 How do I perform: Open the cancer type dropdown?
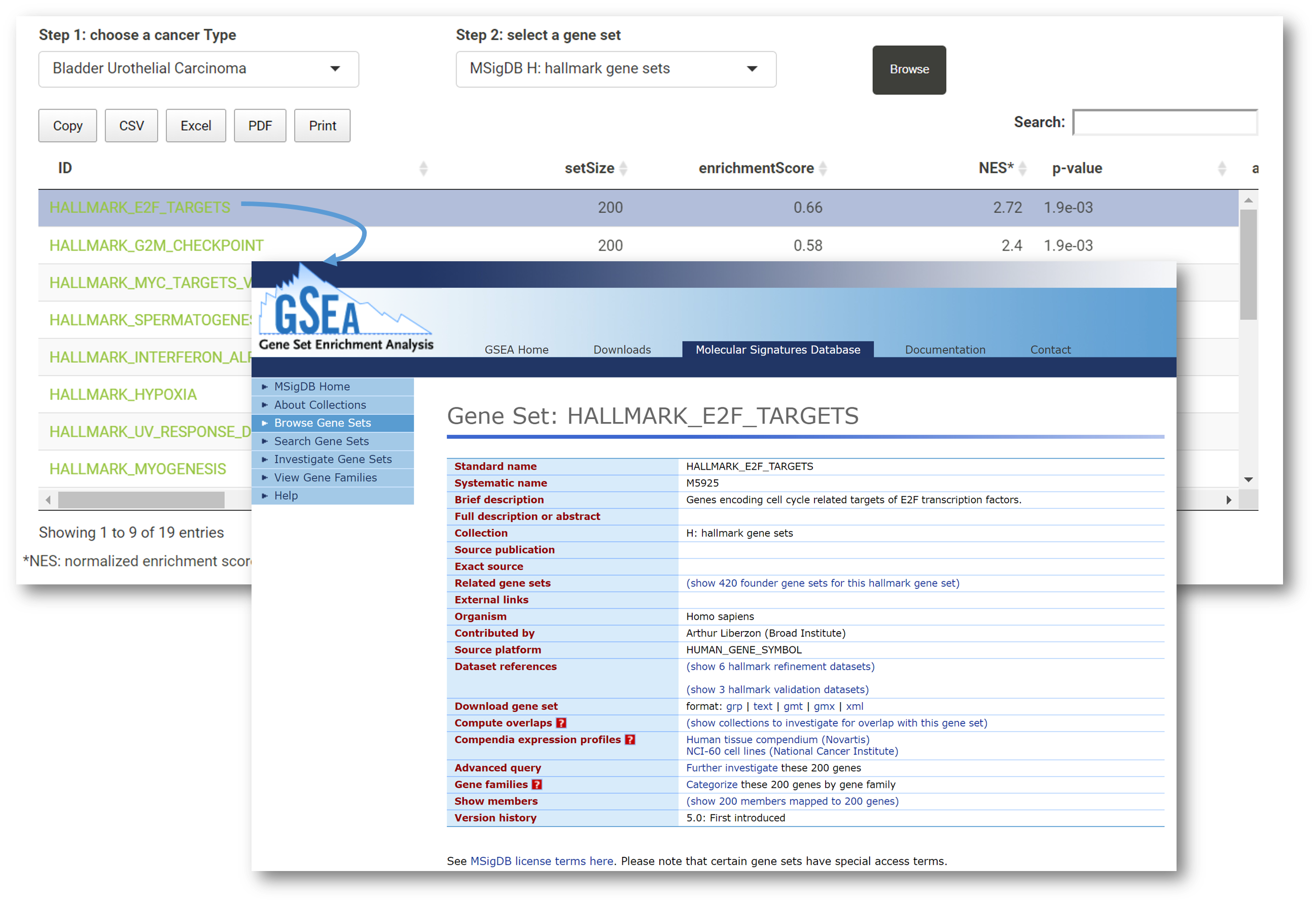pyautogui.click(x=198, y=69)
